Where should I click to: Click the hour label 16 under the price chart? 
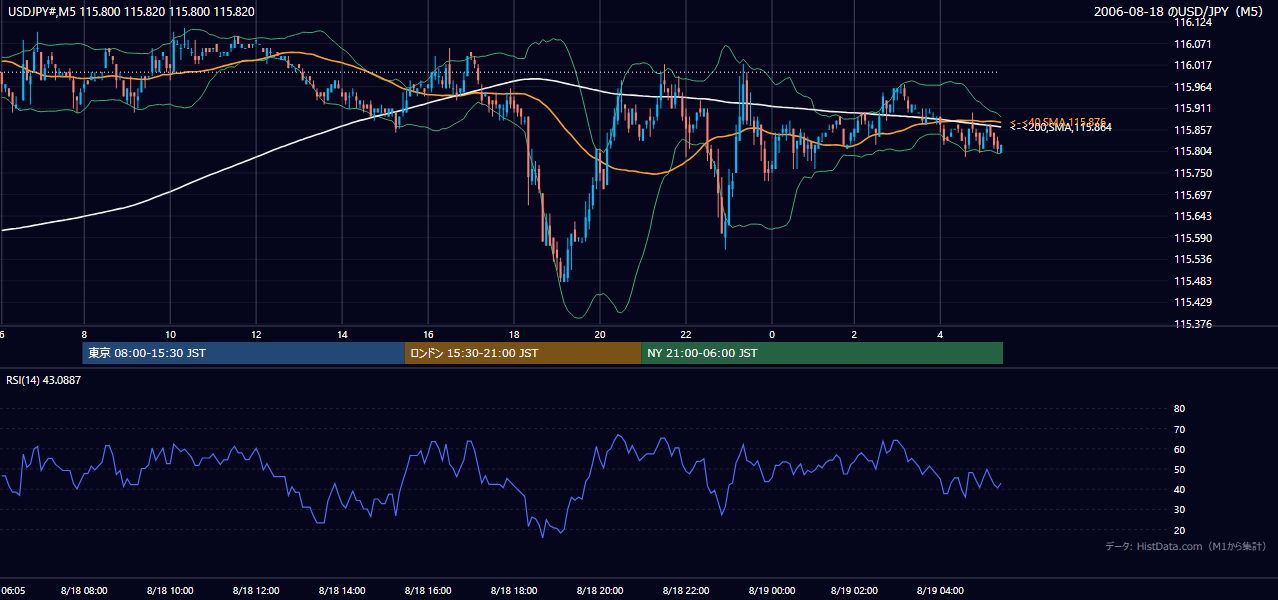pos(428,334)
